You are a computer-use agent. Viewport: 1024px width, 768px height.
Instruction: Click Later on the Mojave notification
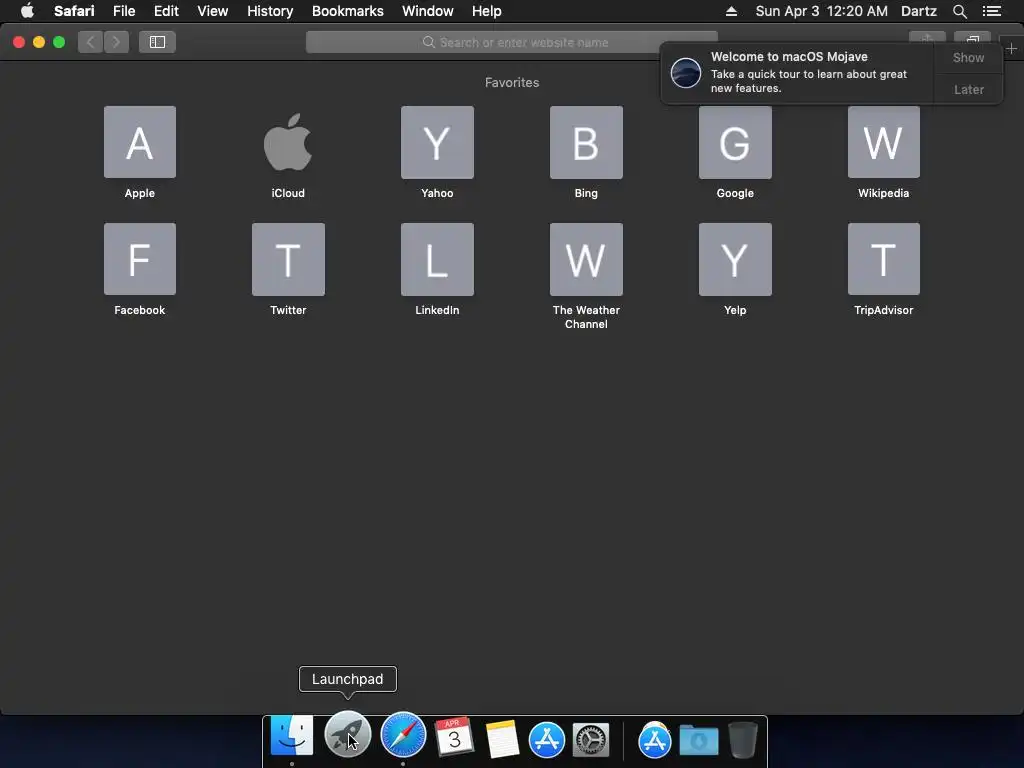click(x=968, y=89)
